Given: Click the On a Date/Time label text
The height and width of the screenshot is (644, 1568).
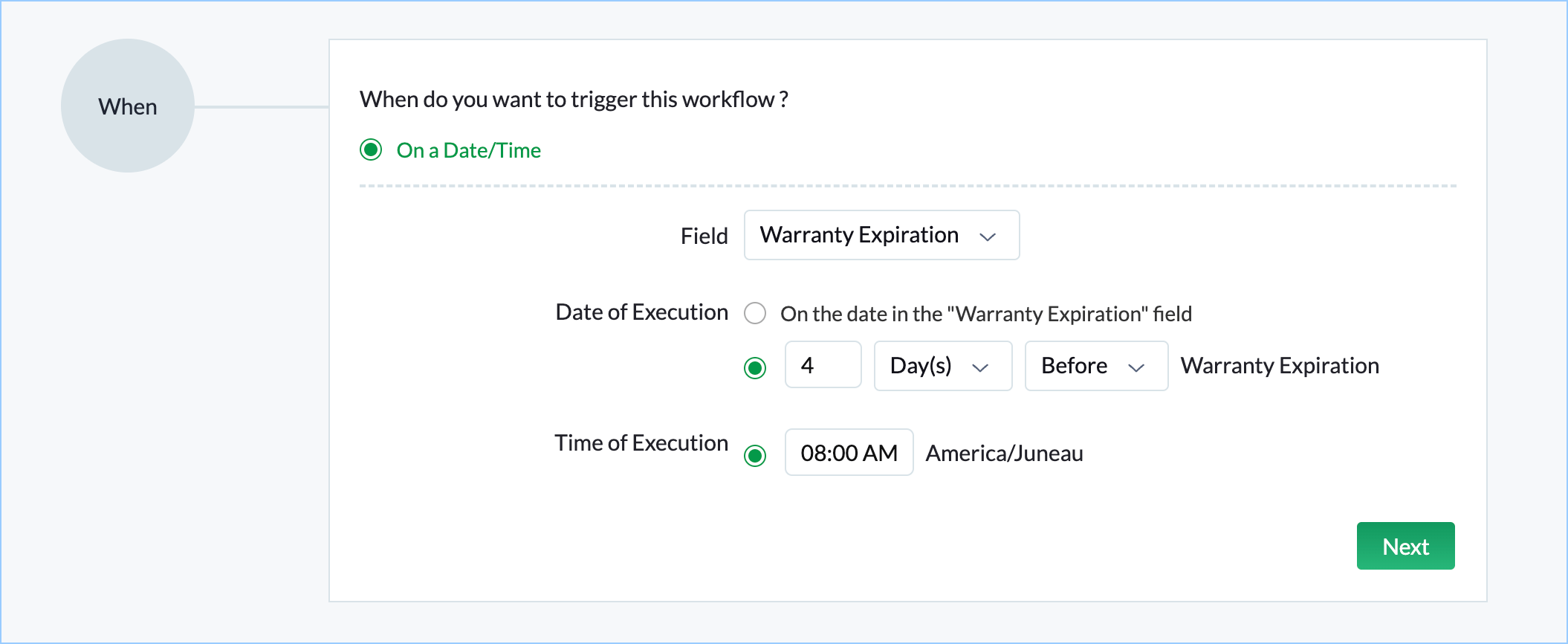Looking at the screenshot, I should click(468, 150).
